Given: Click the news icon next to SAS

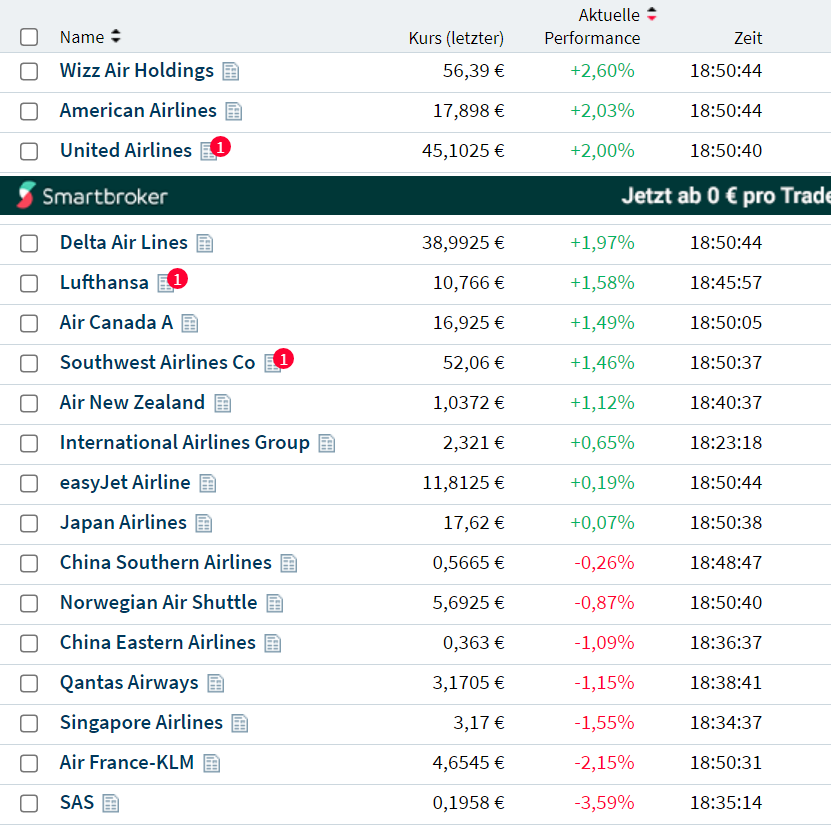Looking at the screenshot, I should click(110, 803).
